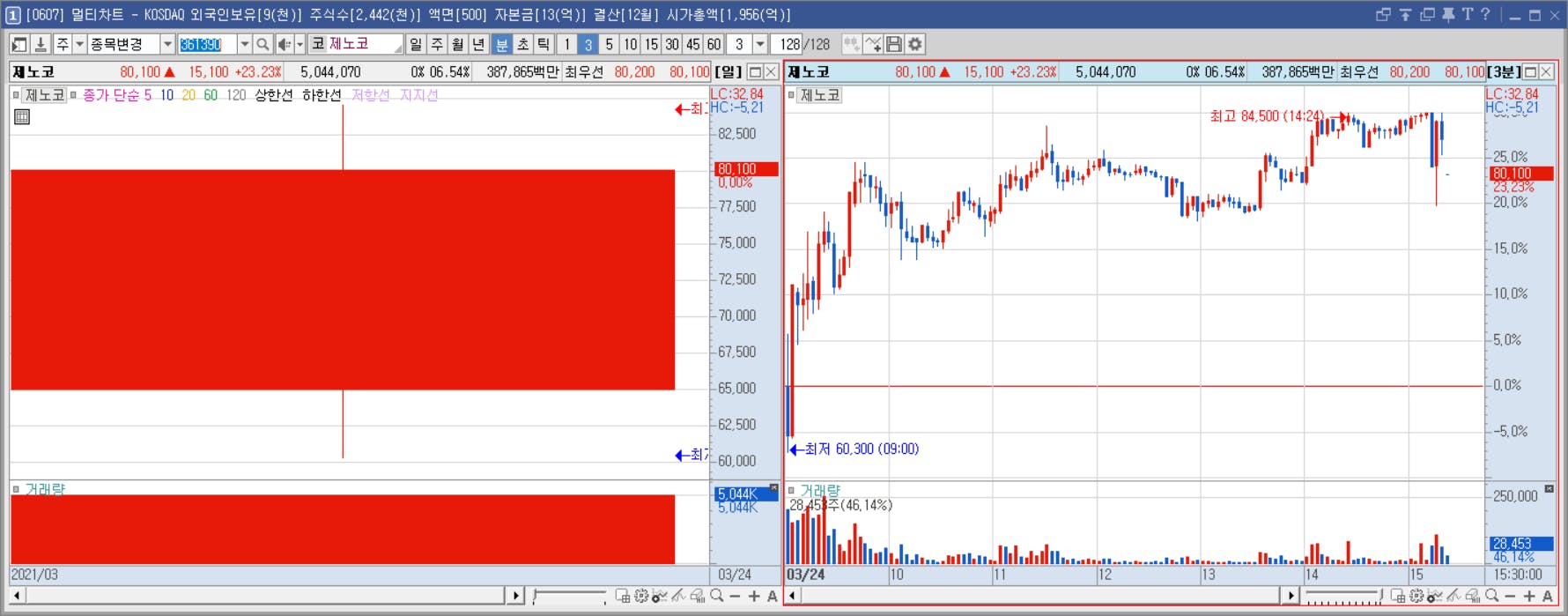Click the zoom slider below the left chart
The width and height of the screenshot is (1568, 616).
(x=569, y=597)
